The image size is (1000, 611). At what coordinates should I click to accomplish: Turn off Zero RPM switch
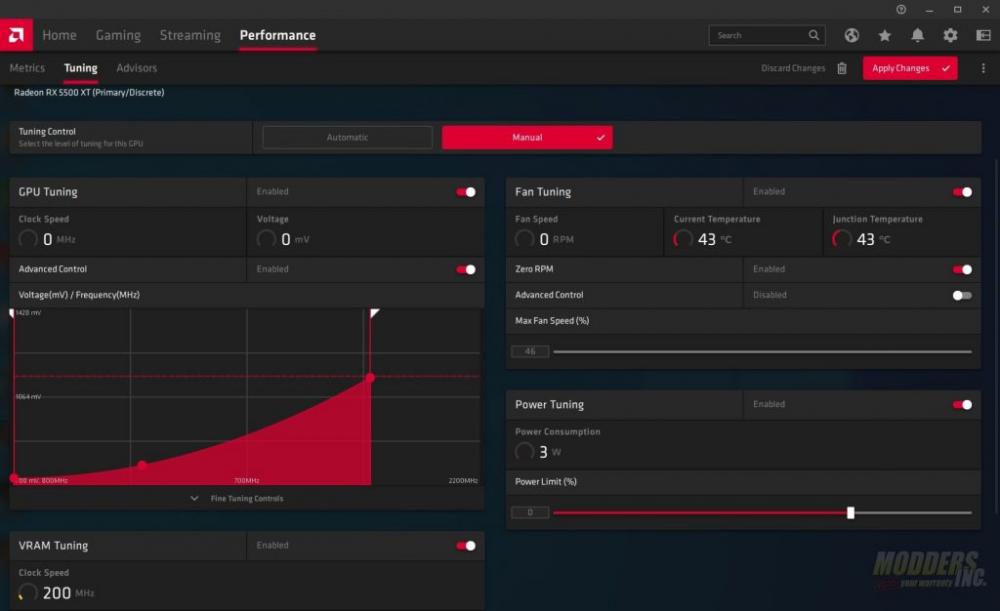pyautogui.click(x=962, y=269)
